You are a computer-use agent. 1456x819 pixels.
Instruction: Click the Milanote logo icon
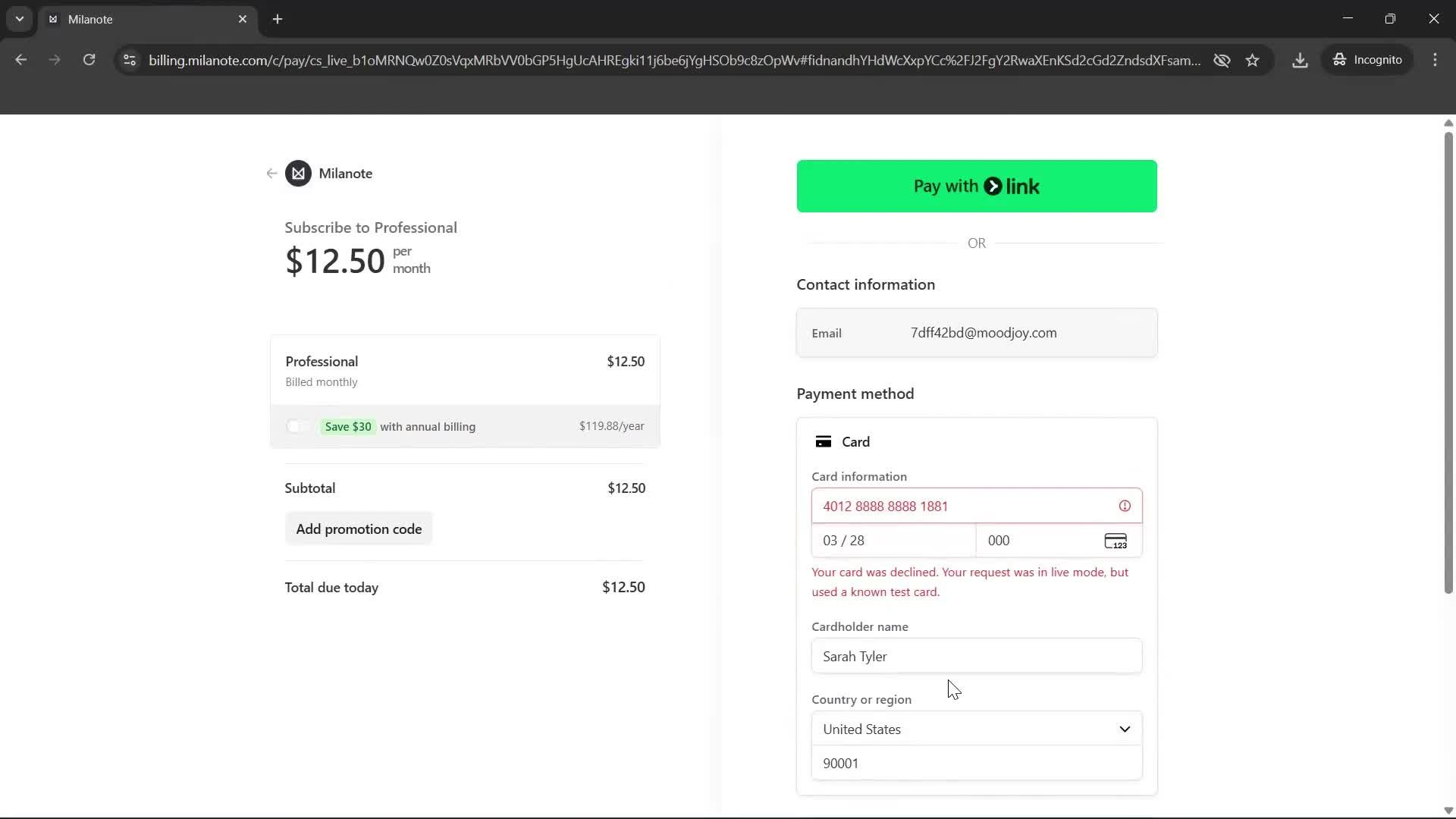(x=298, y=173)
